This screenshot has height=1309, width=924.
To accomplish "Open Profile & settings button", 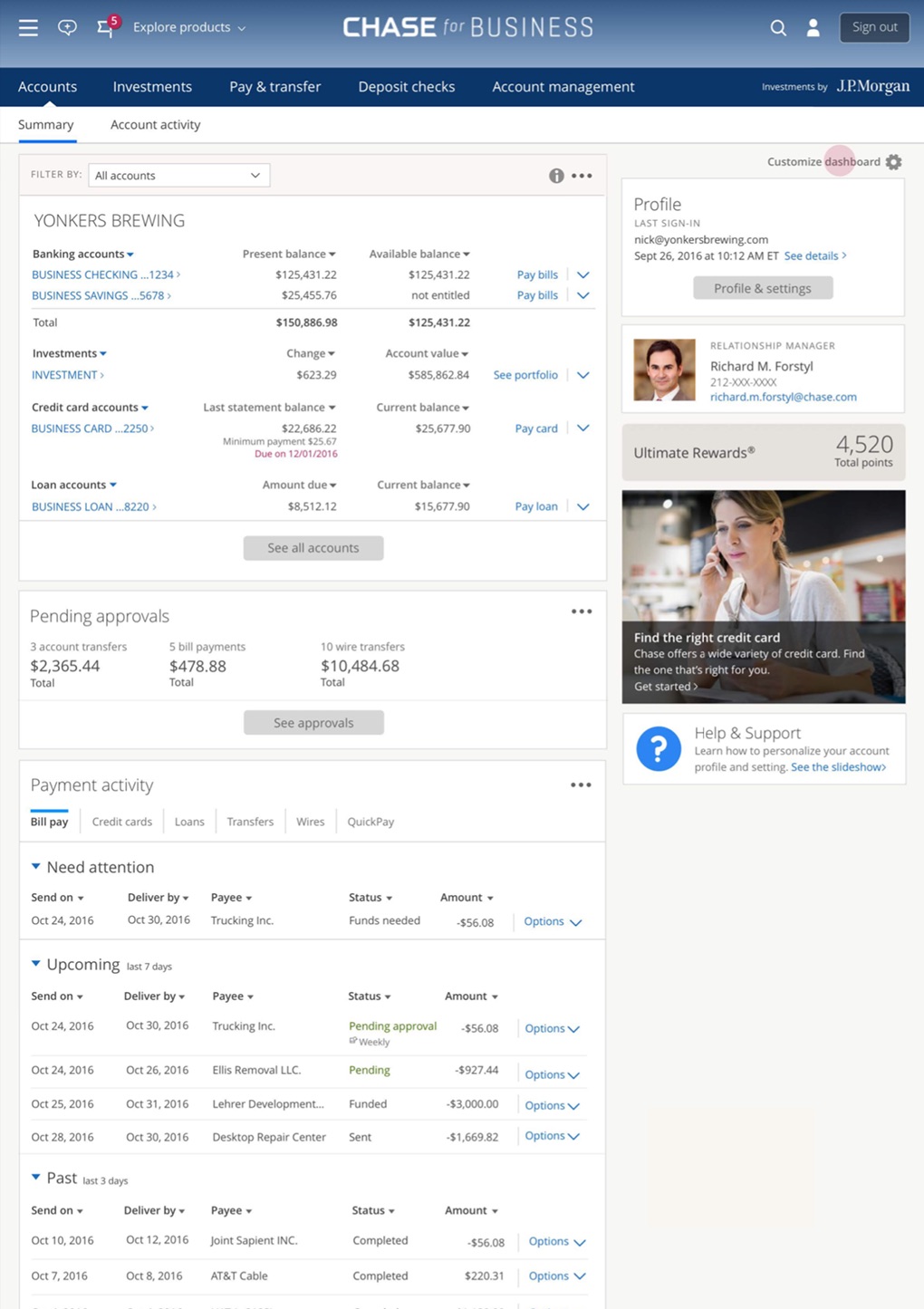I will [x=763, y=288].
